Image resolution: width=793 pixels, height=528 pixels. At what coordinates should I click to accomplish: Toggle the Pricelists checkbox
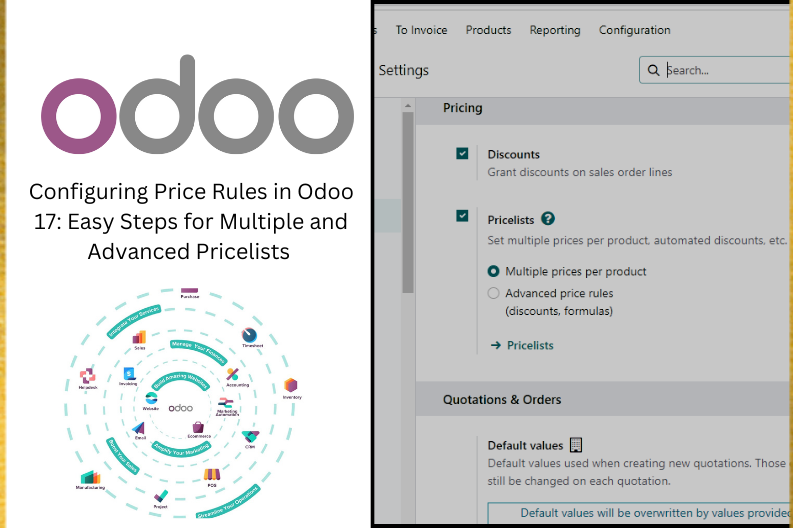tap(462, 216)
